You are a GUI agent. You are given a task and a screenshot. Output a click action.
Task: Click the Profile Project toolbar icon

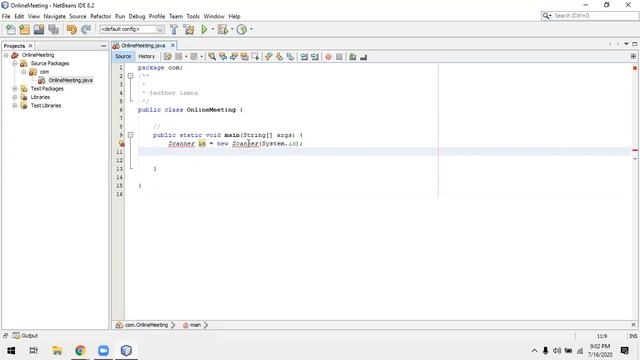[242, 29]
